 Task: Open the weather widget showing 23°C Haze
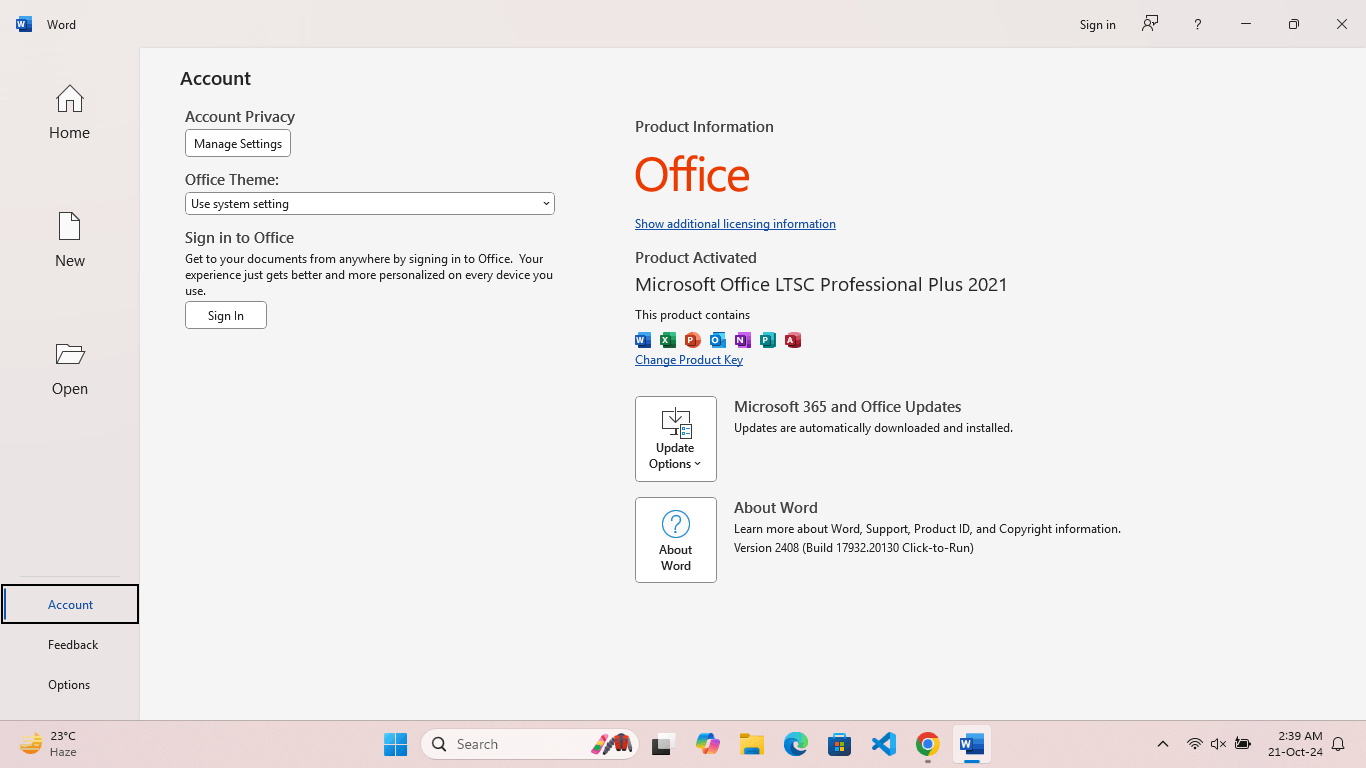[48, 744]
